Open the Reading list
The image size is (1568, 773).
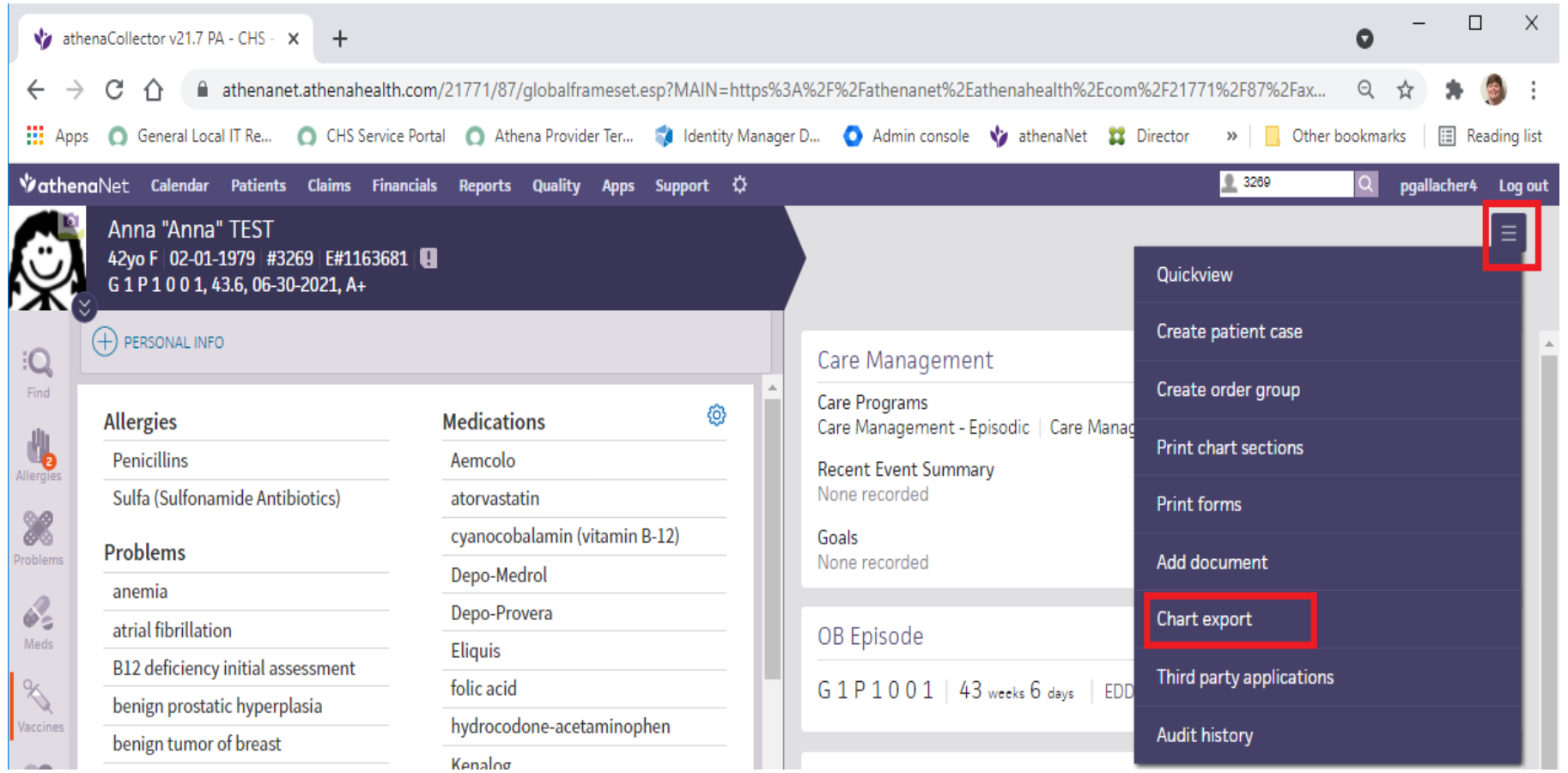[1491, 136]
